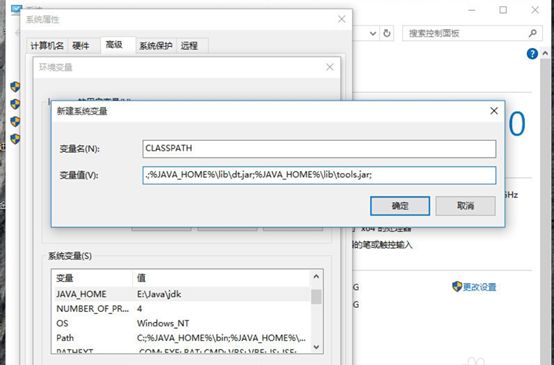Screen dimensions: 554x365
Task: Open the blue help question mark icon
Action: [x=532, y=54]
